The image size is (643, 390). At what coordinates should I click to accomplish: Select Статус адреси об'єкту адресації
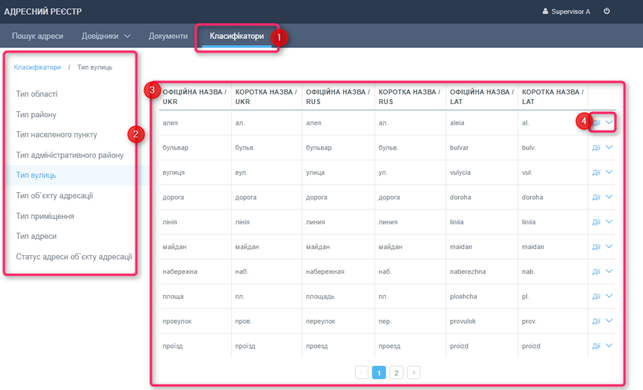[x=74, y=257]
